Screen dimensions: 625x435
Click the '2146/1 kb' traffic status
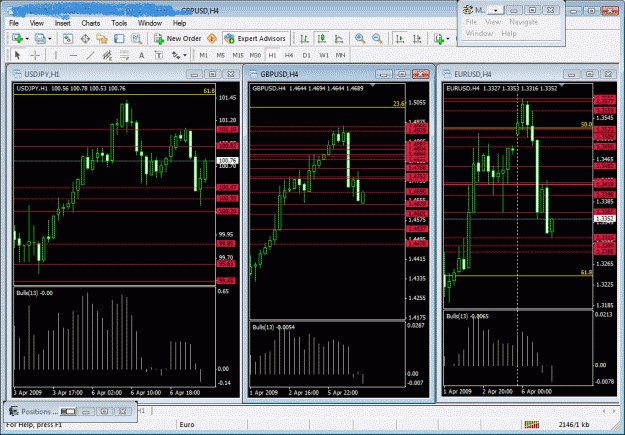(x=574, y=425)
